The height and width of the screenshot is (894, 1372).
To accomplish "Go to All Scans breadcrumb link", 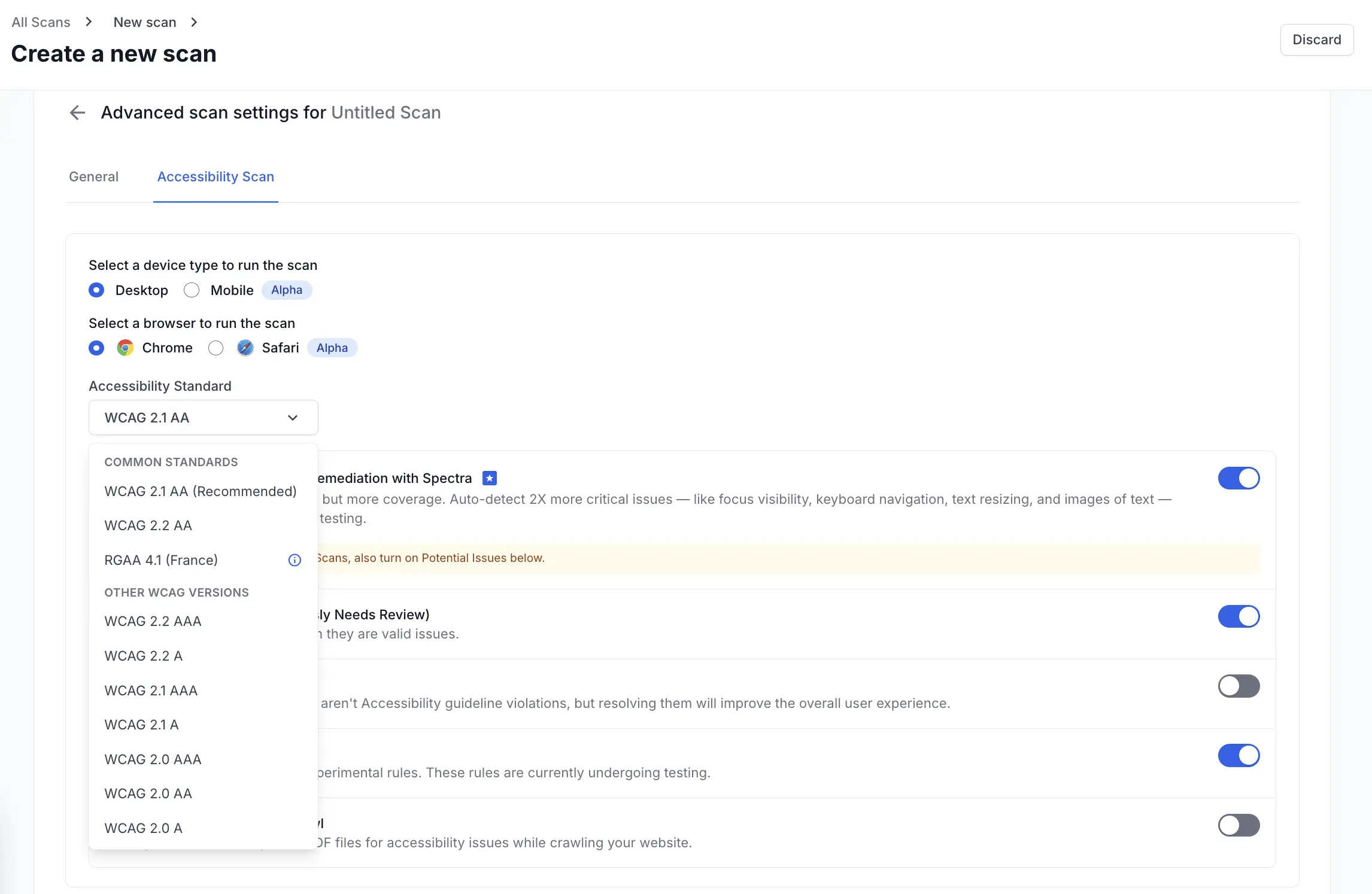I will pyautogui.click(x=41, y=22).
